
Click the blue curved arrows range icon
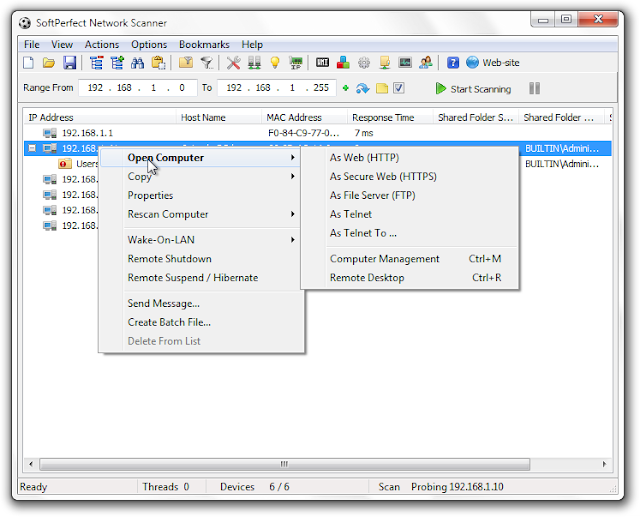point(362,88)
